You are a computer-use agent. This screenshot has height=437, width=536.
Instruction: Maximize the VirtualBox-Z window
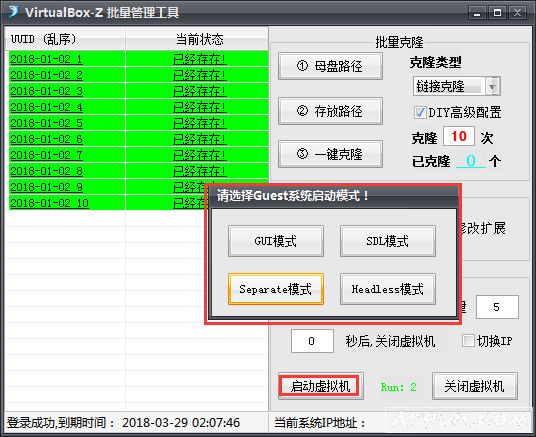[497, 13]
